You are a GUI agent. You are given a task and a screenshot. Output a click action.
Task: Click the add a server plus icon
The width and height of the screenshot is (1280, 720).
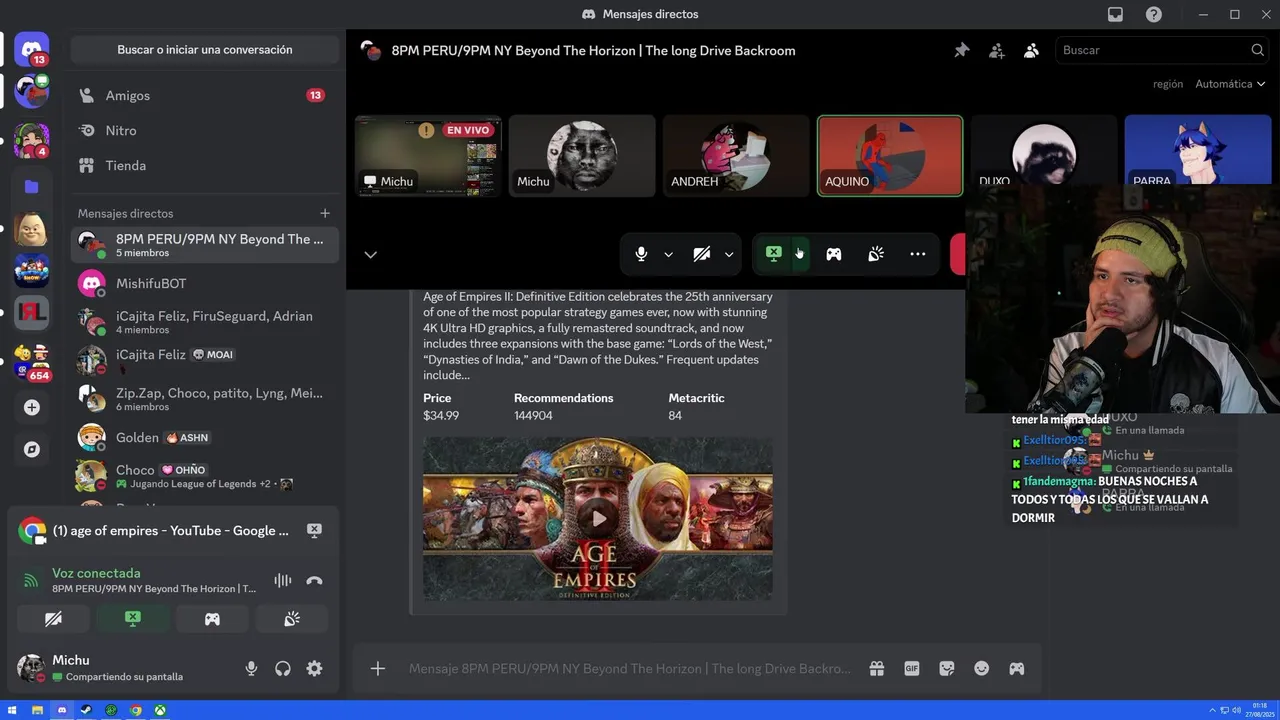tap(31, 407)
